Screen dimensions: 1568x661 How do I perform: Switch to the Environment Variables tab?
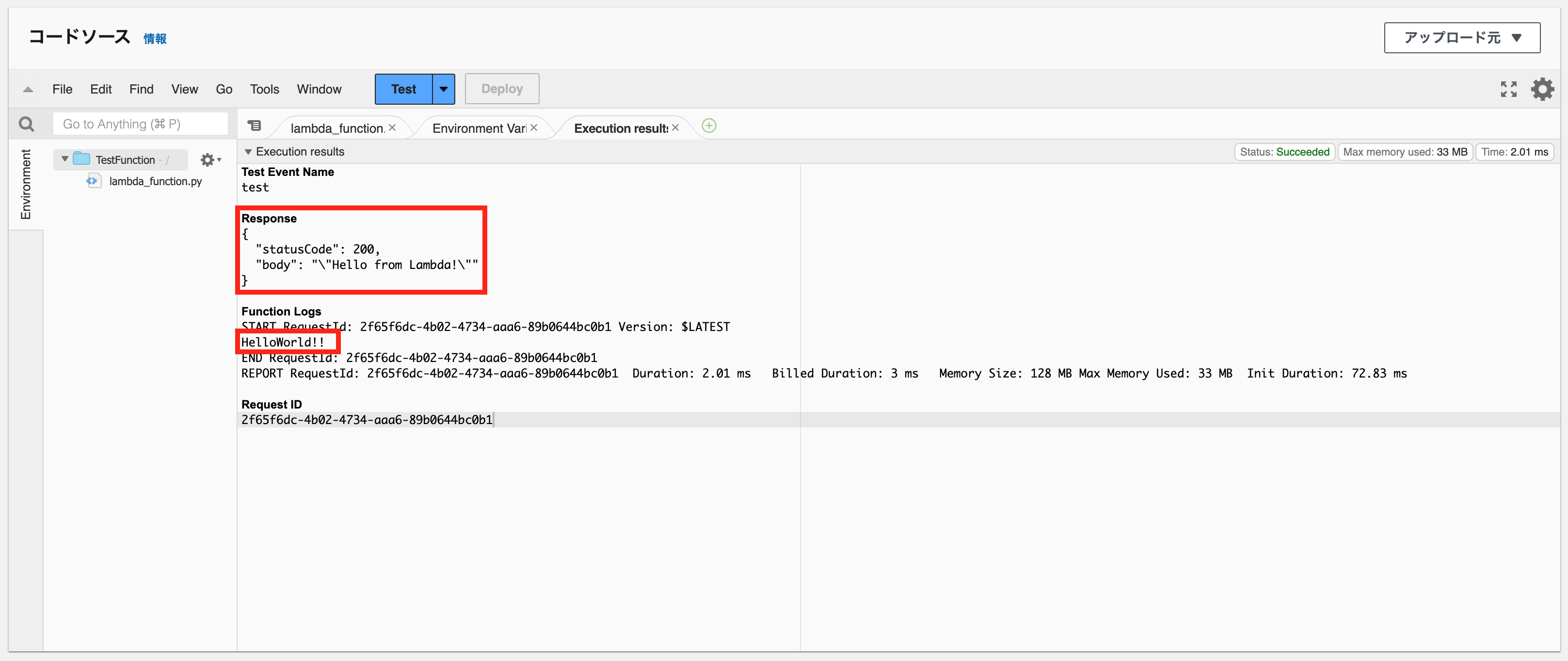[479, 128]
